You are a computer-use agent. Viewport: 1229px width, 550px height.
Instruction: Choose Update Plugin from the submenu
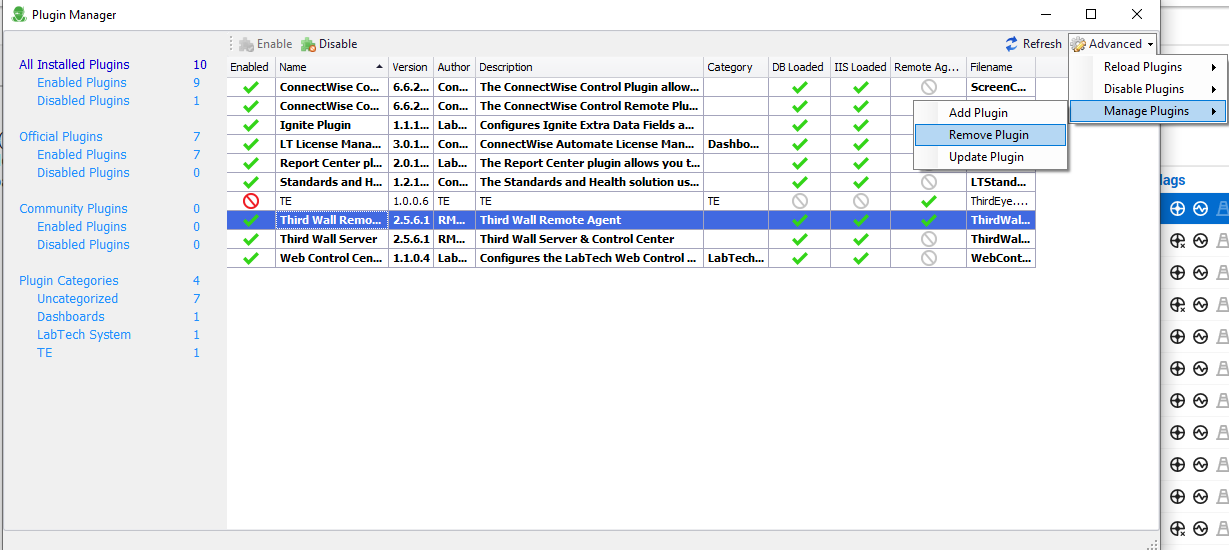click(x=990, y=157)
